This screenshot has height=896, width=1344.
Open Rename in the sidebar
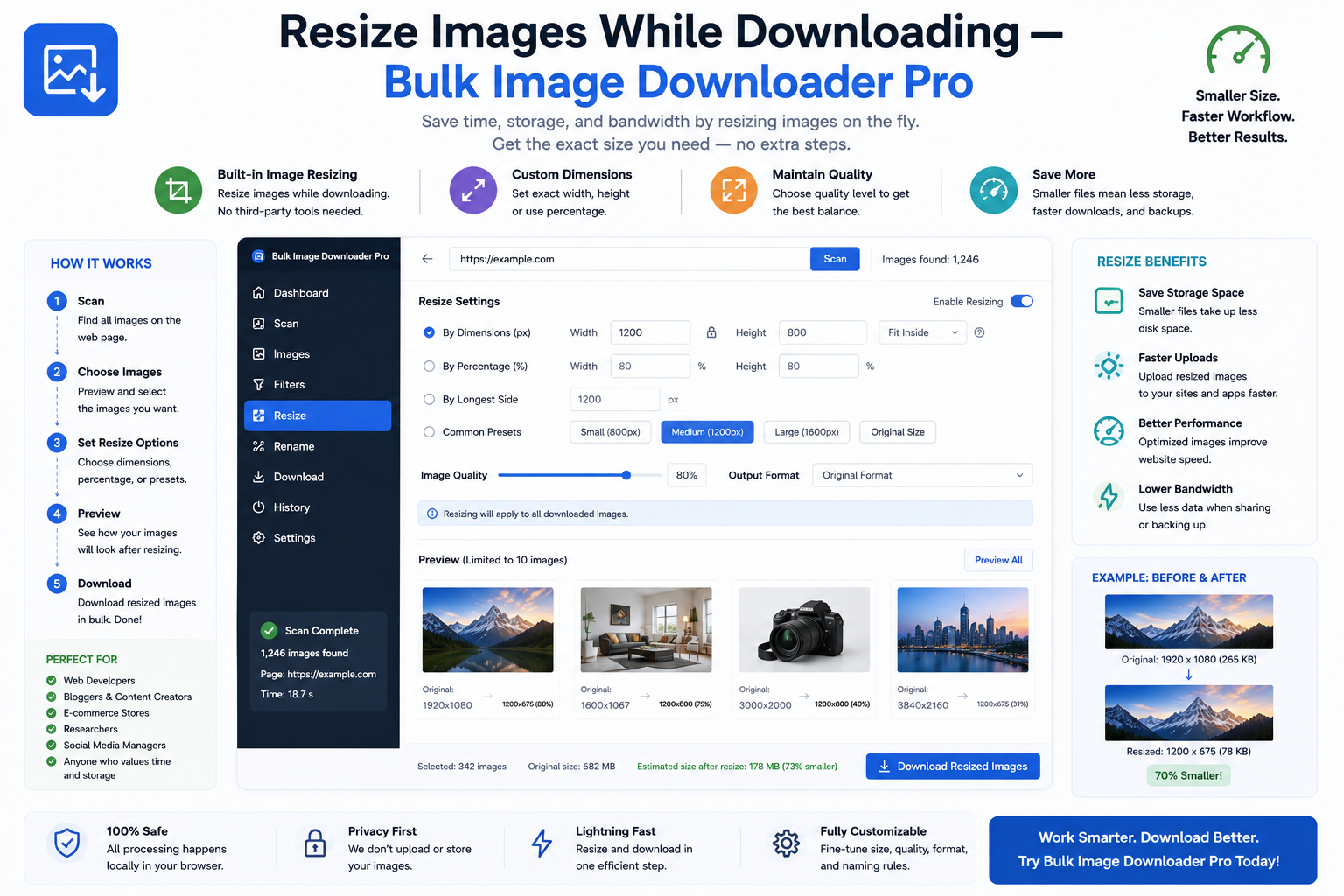pyautogui.click(x=317, y=446)
